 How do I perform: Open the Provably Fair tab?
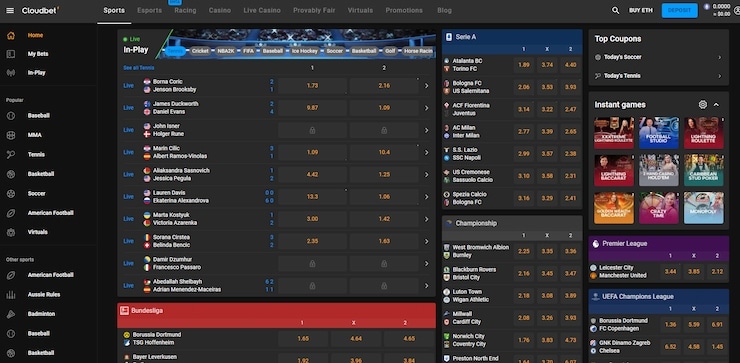(x=314, y=10)
